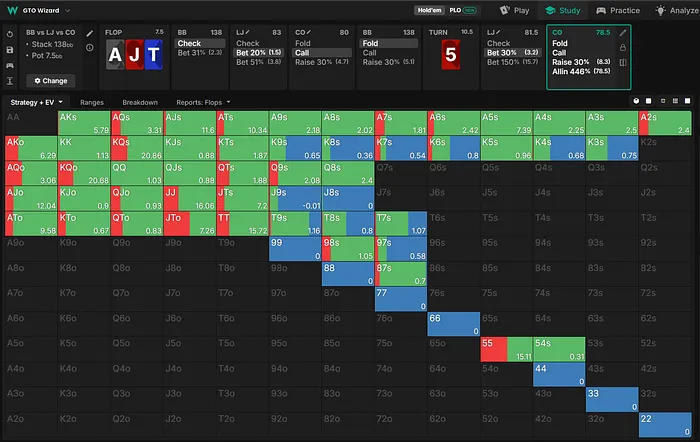The image size is (700, 442).
Task: Select the J9s hand cell
Action: [x=295, y=199]
